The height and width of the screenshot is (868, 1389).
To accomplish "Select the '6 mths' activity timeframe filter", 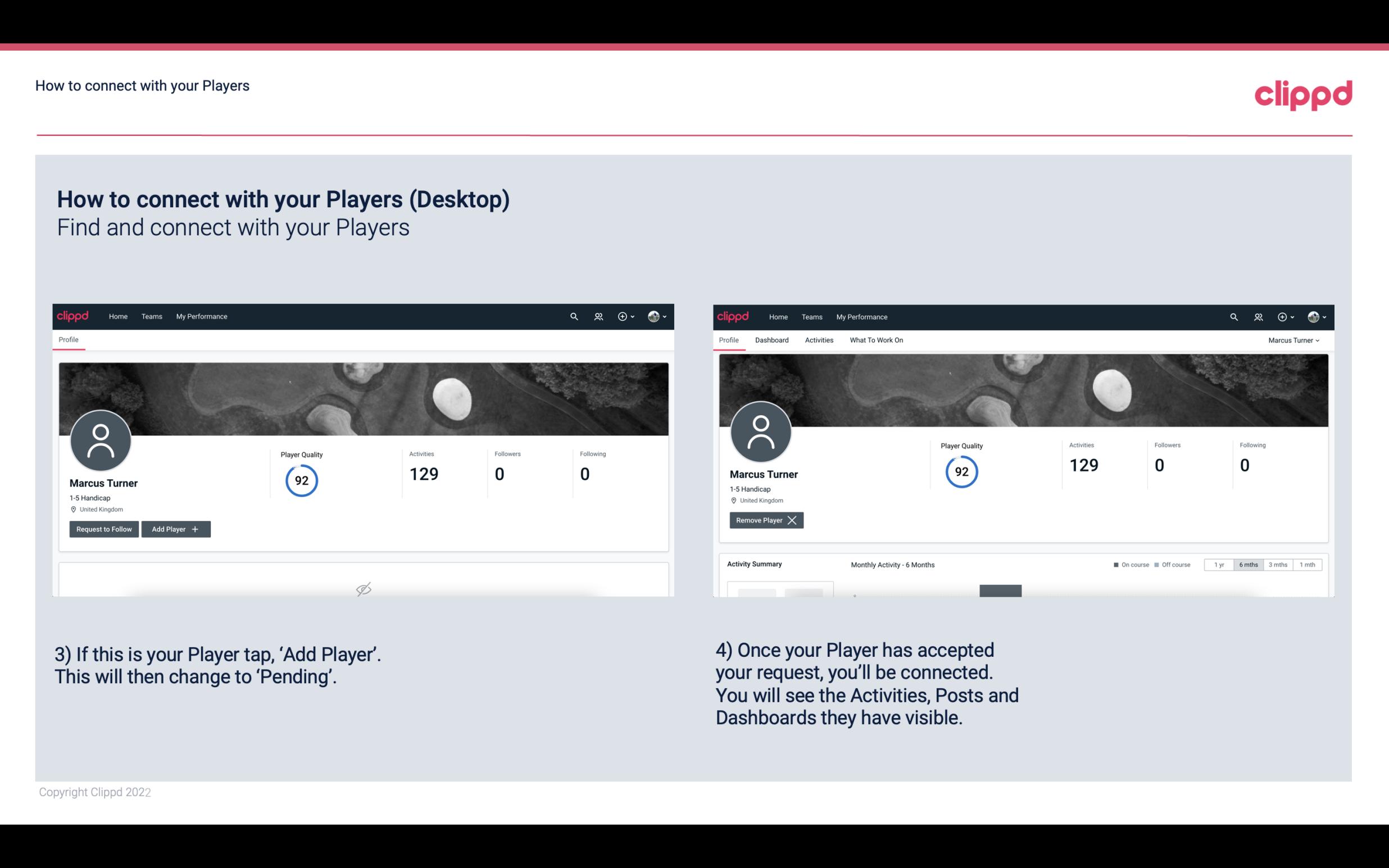I will click(1248, 564).
